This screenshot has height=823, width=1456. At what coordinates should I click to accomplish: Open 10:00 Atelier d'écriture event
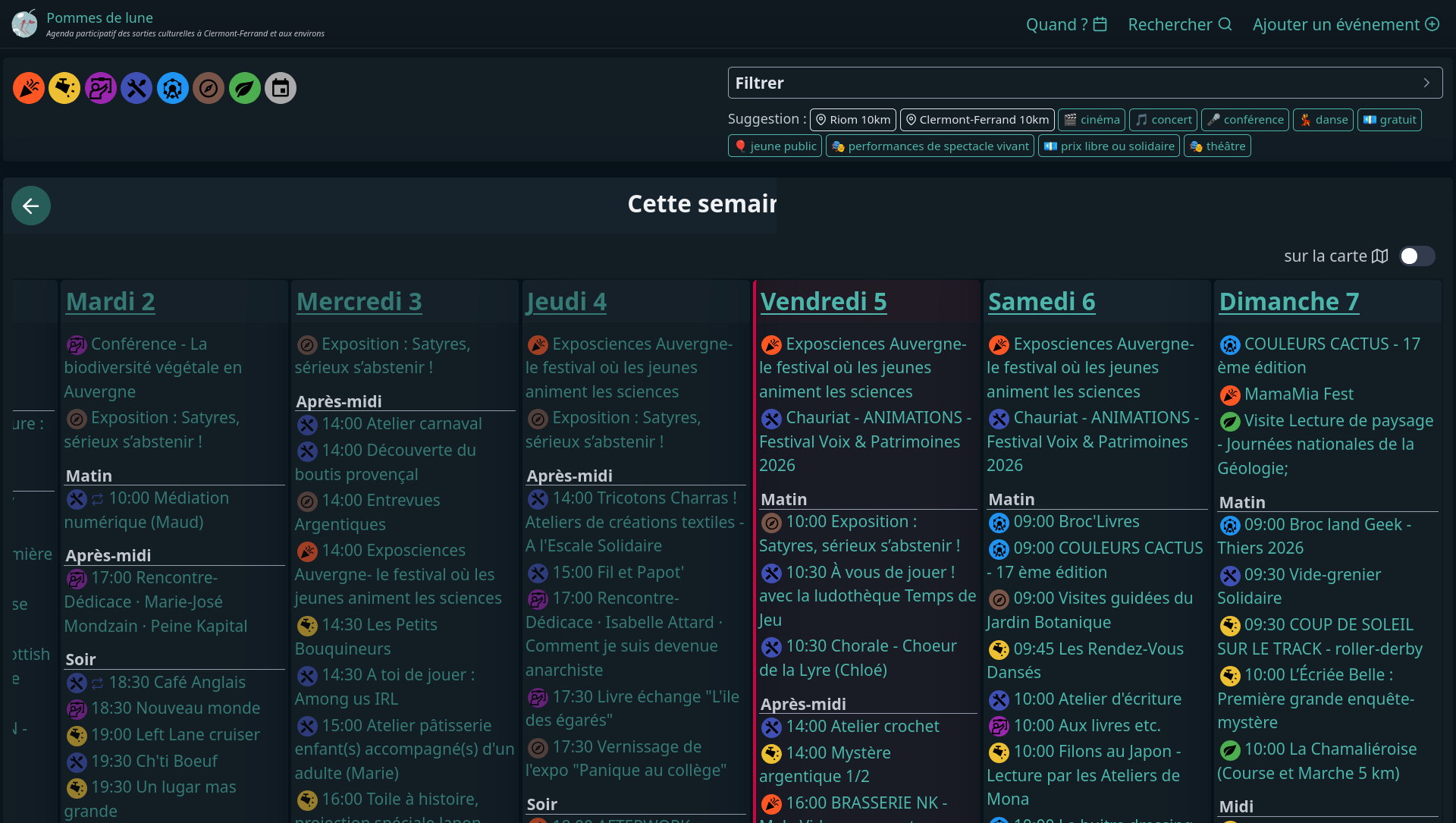(x=1084, y=699)
